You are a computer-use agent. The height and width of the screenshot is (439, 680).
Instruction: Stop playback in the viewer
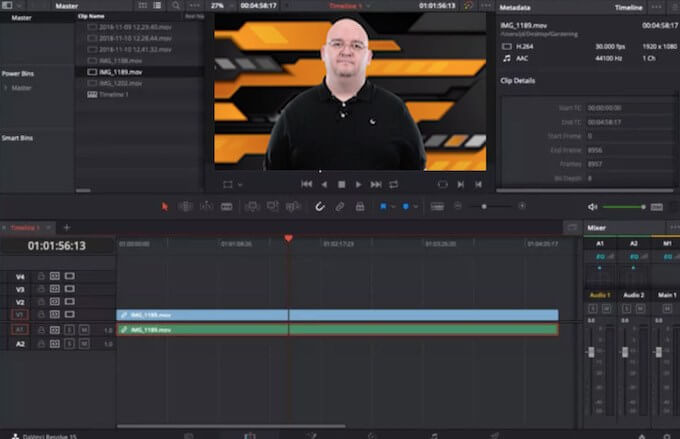pos(342,184)
